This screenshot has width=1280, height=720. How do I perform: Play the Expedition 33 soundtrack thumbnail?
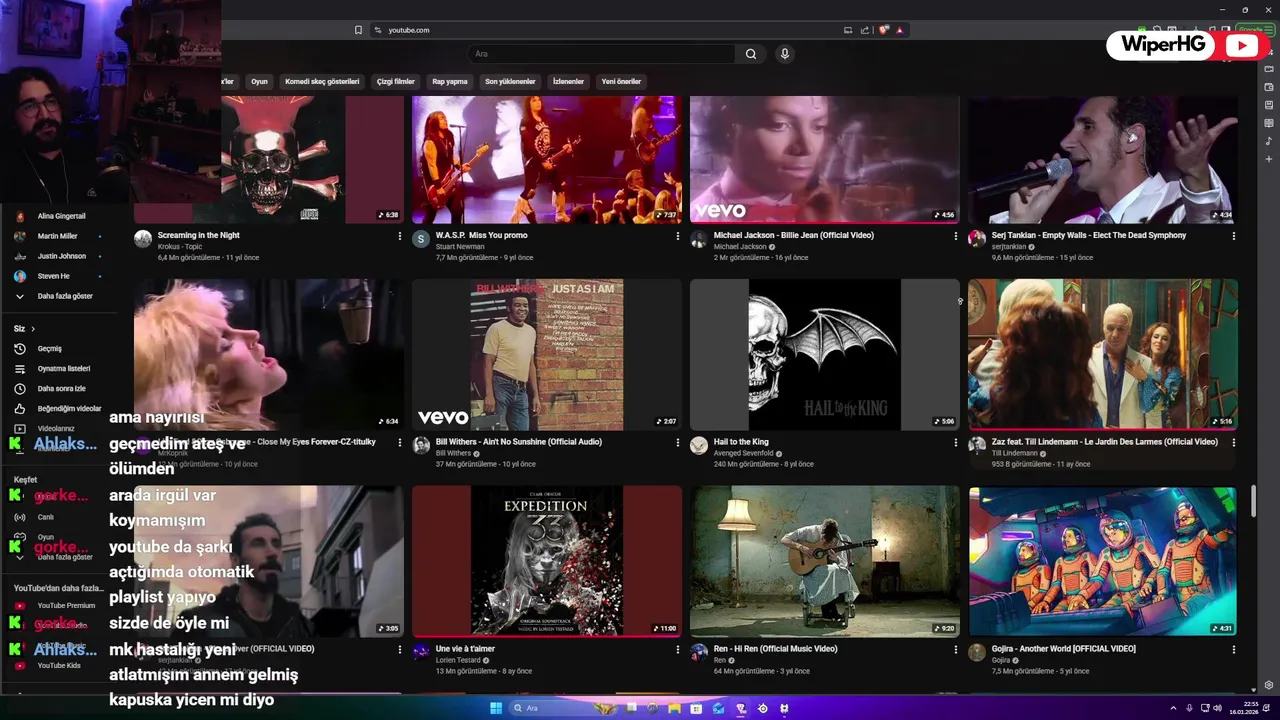tap(547, 561)
